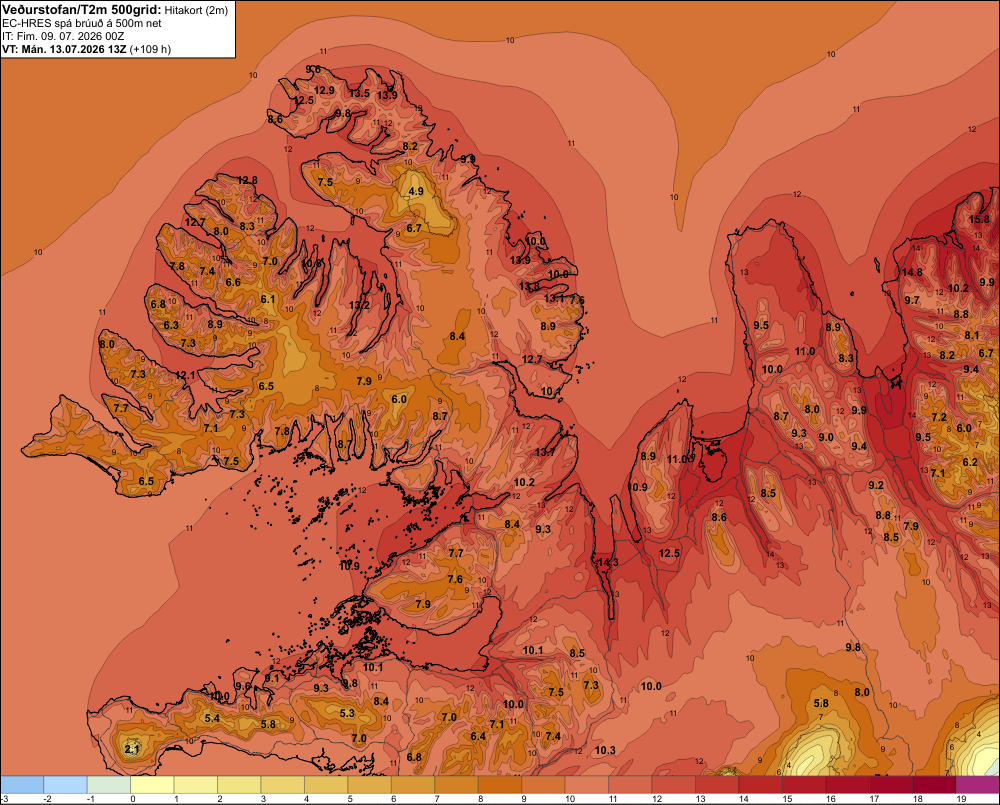The image size is (1000, 805).
Task: Click the purple swatch right of 19
Action: tap(978, 784)
